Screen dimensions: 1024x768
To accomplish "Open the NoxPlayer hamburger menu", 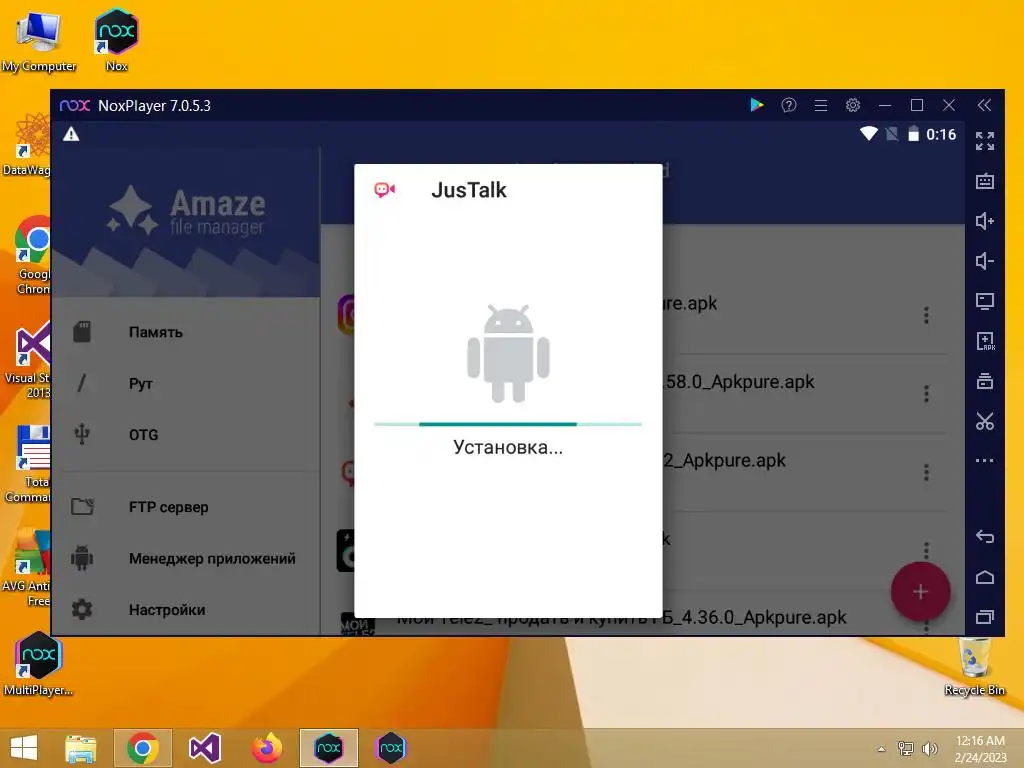I will 821,105.
